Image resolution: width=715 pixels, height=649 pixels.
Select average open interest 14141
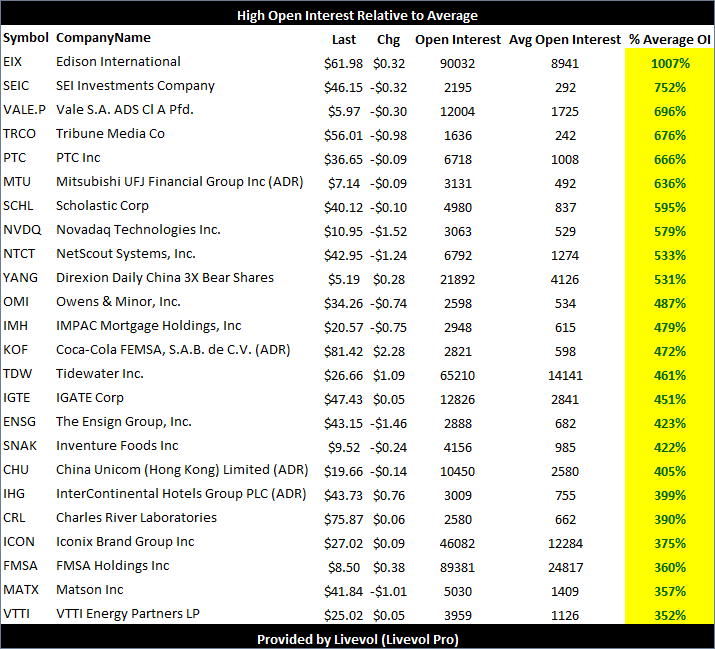(565, 376)
